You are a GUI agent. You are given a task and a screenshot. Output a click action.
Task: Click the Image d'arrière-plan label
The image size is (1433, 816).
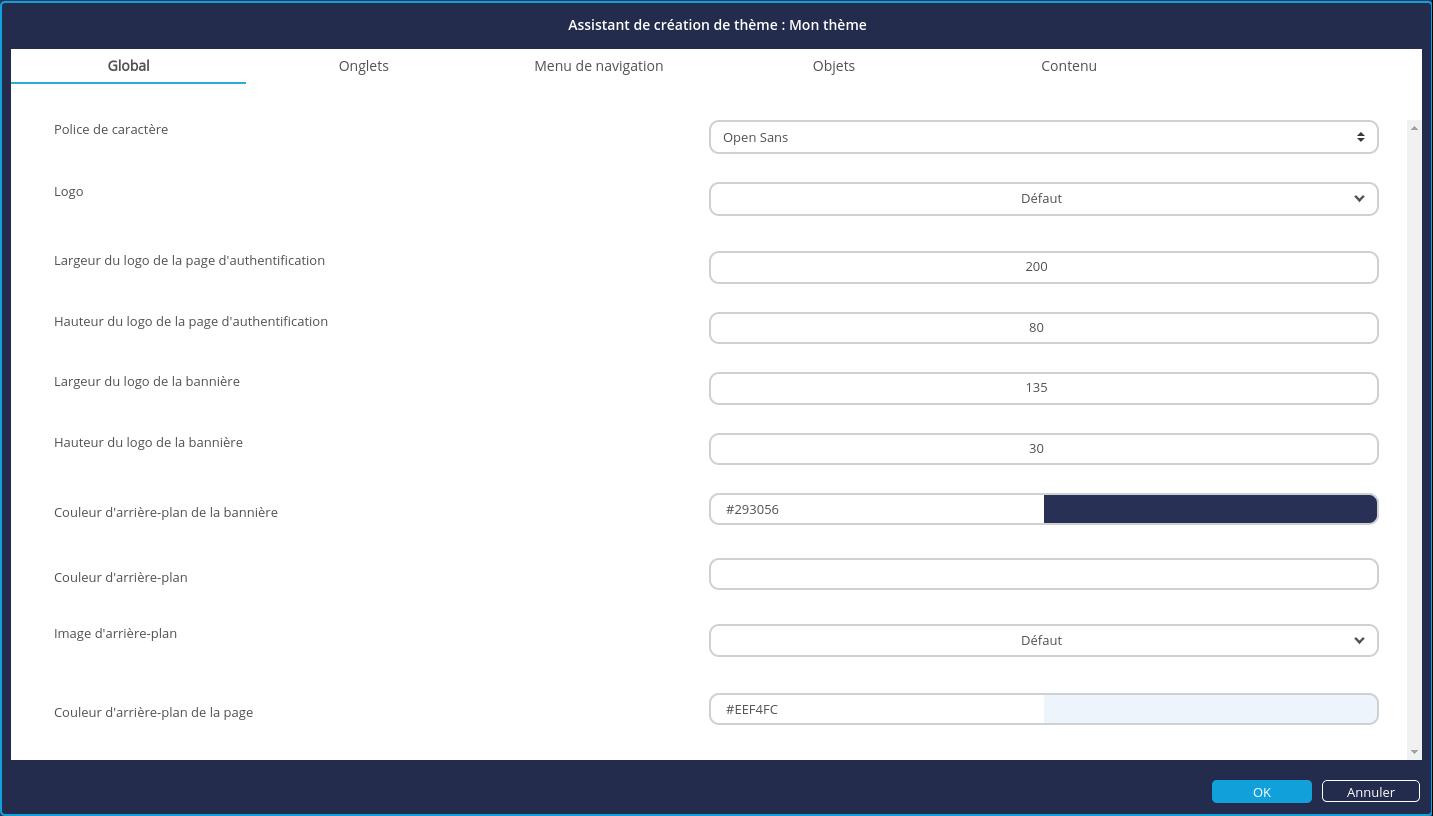(x=115, y=633)
